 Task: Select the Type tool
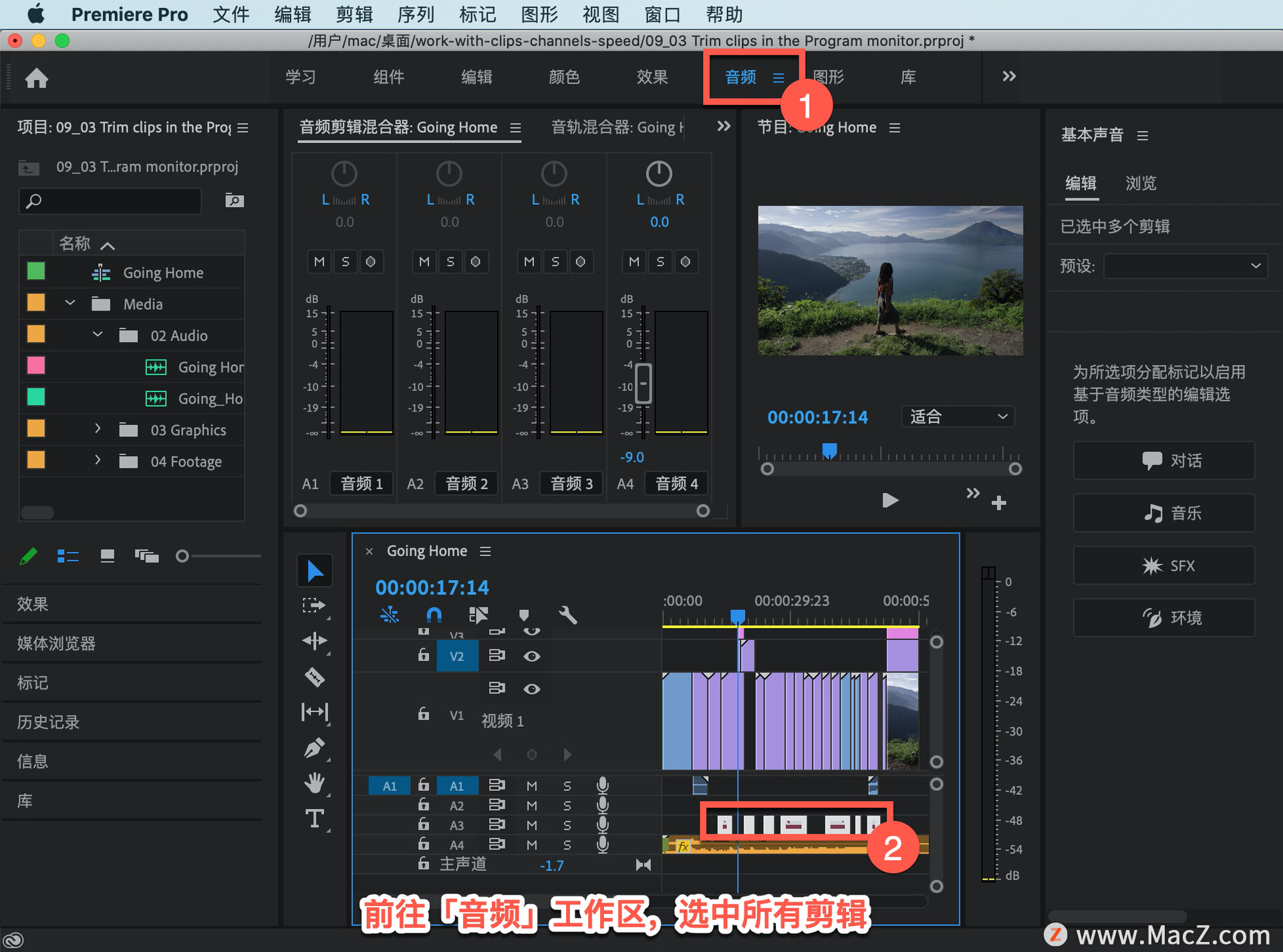pyautogui.click(x=314, y=818)
